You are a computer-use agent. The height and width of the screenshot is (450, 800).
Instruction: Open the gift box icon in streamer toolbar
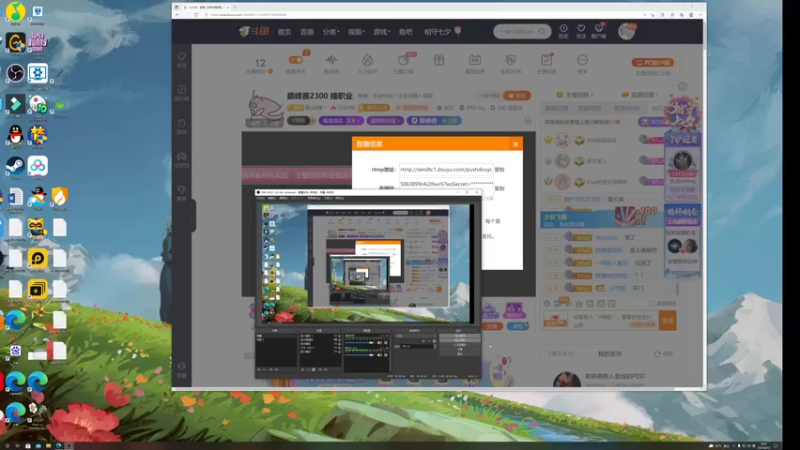tap(439, 60)
